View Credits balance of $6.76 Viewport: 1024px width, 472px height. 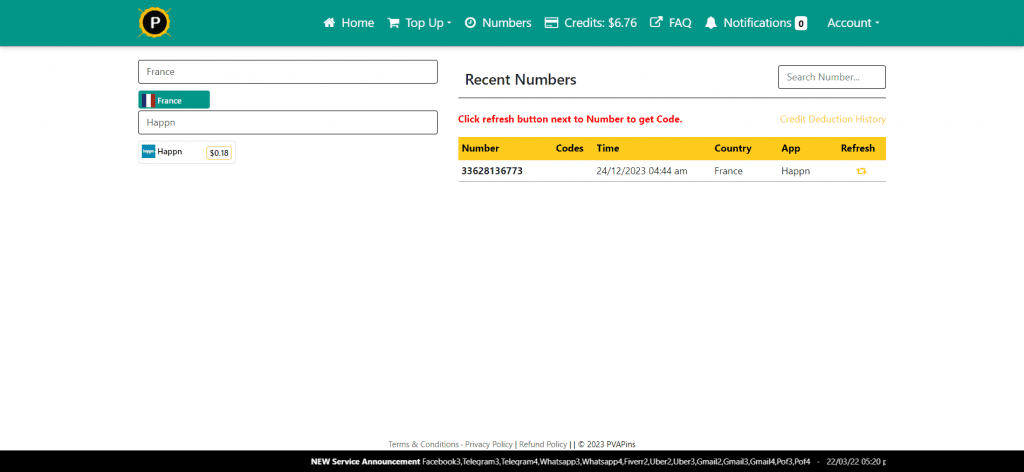[x=590, y=23]
